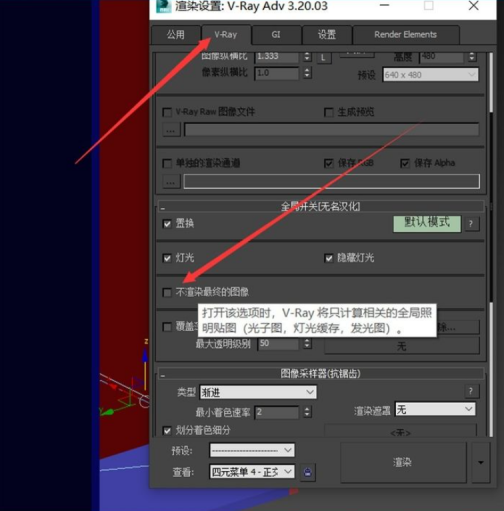The image size is (504, 511).
Task: Adjust the 最大透明级别 spinner
Action: click(307, 343)
